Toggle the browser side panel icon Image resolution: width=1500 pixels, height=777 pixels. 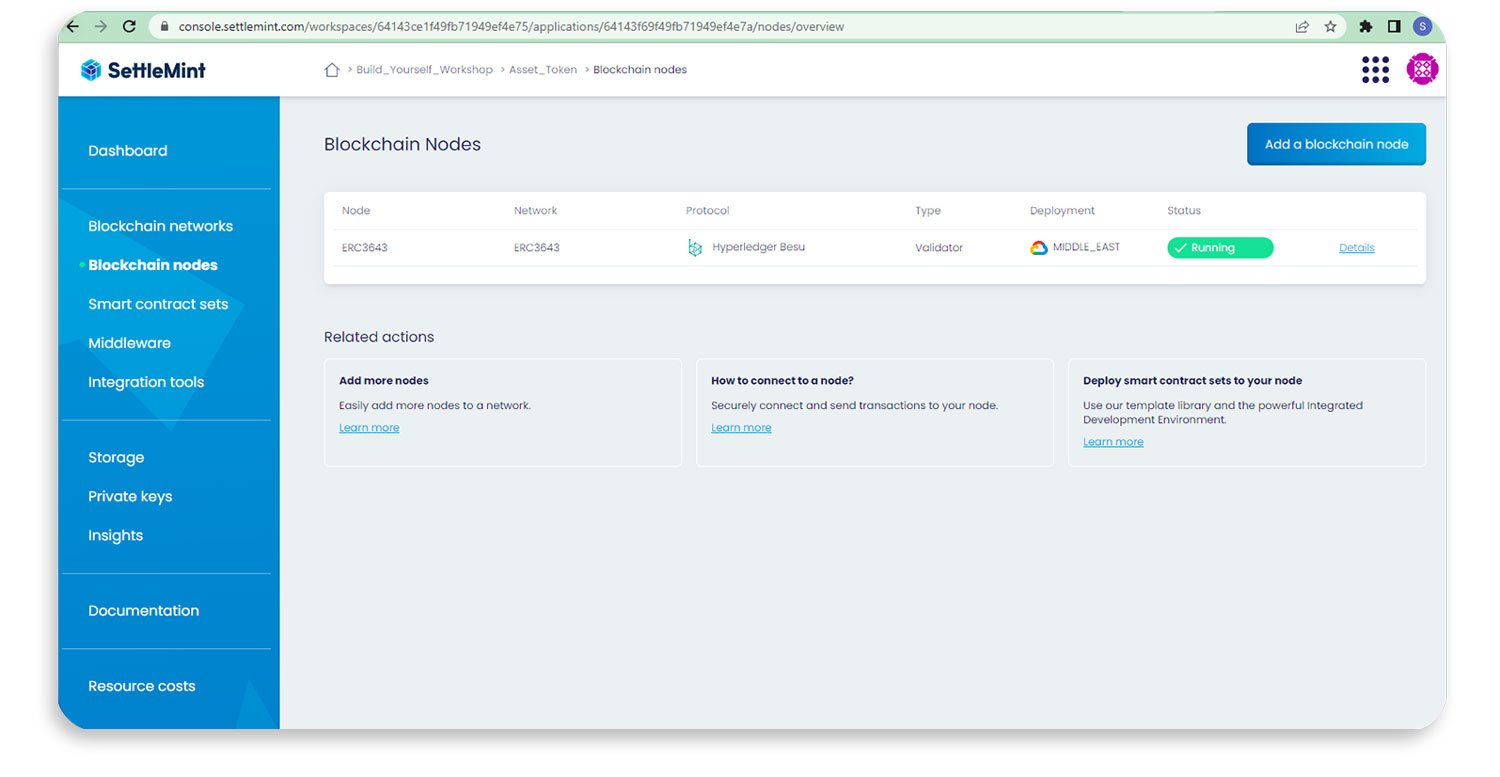(x=1394, y=27)
